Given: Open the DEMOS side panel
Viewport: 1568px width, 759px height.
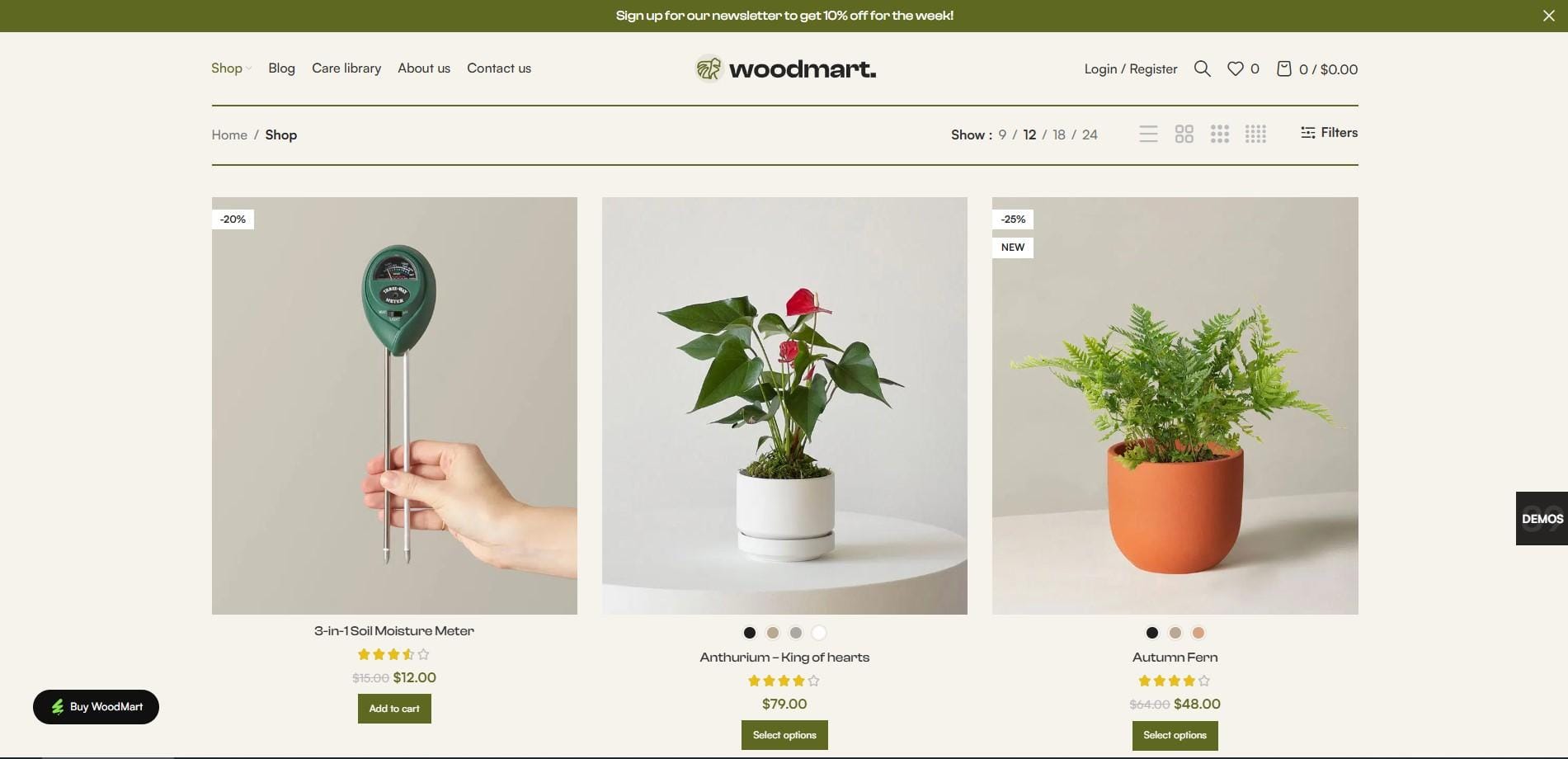Looking at the screenshot, I should pos(1542,519).
